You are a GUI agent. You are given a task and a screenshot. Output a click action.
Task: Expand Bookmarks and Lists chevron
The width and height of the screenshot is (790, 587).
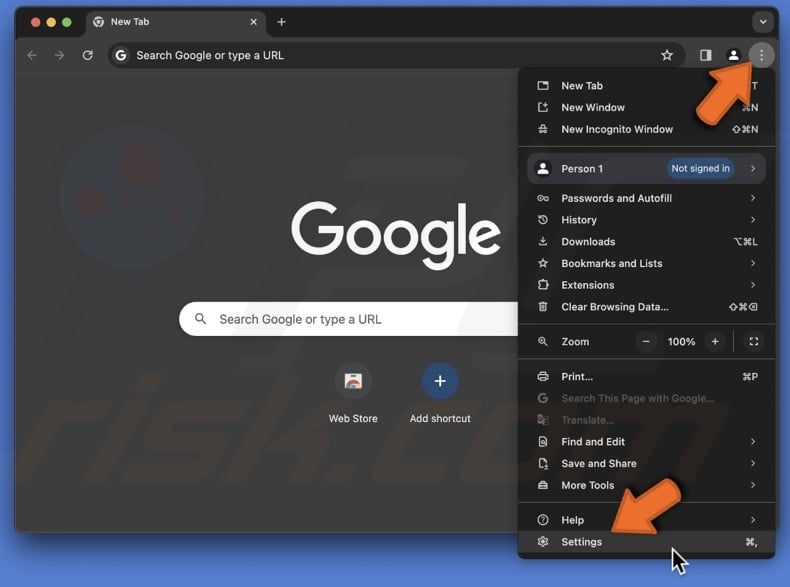click(x=753, y=263)
